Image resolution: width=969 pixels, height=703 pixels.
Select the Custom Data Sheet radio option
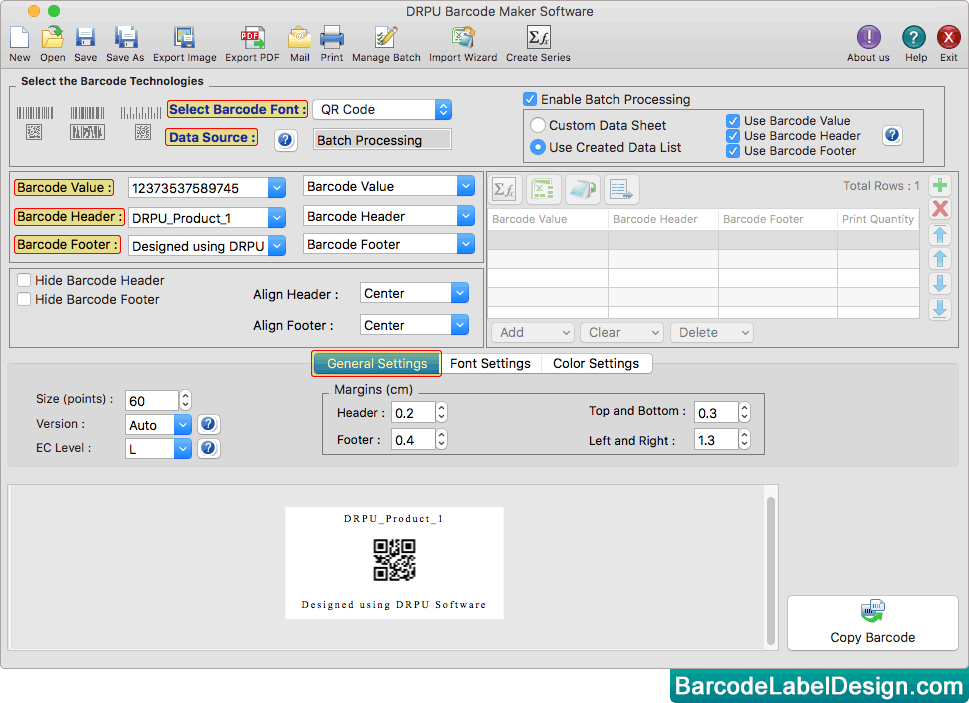pyautogui.click(x=538, y=125)
